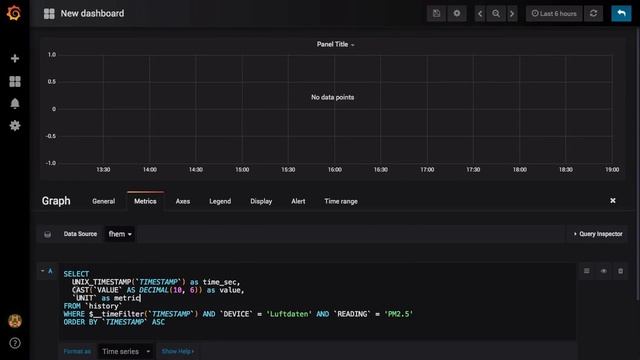Click the Format as label
This screenshot has width=640, height=360.
pyautogui.click(x=77, y=351)
